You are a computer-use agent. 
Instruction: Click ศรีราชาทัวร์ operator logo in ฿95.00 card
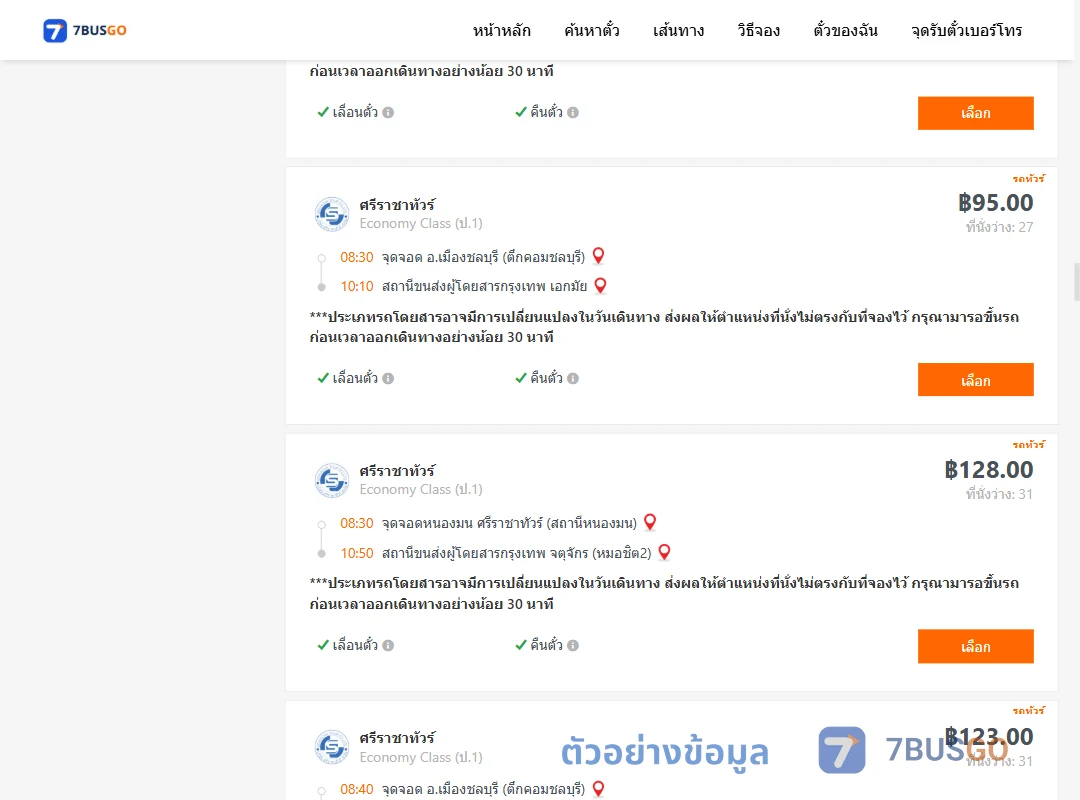click(332, 214)
